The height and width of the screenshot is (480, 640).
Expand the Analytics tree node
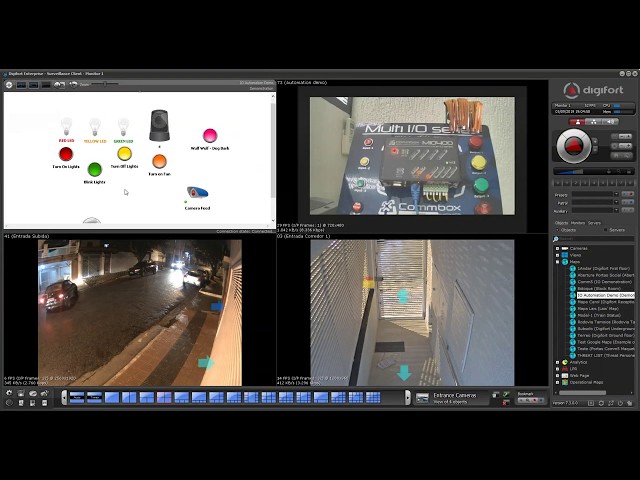(558, 362)
